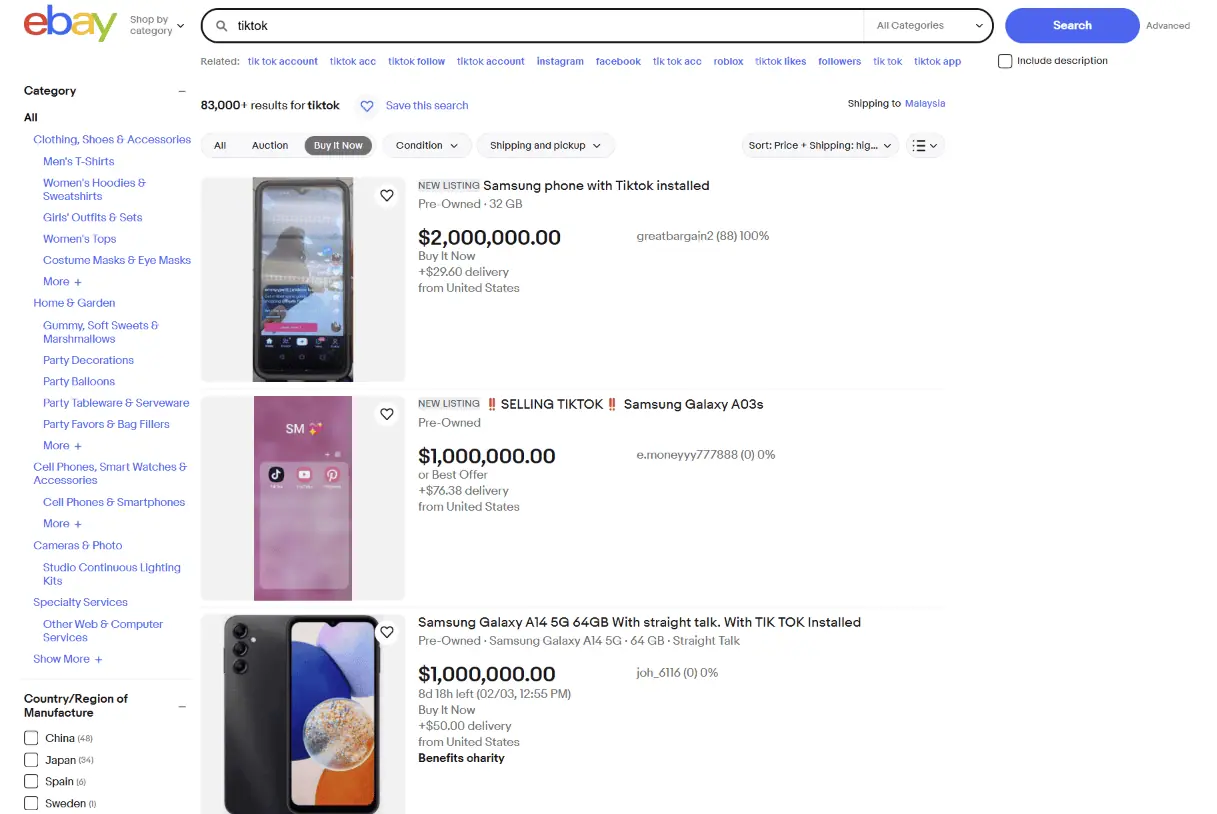This screenshot has width=1217, height=814.
Task: Collapse the Country/Region of Manufacture section
Action: pos(182,706)
